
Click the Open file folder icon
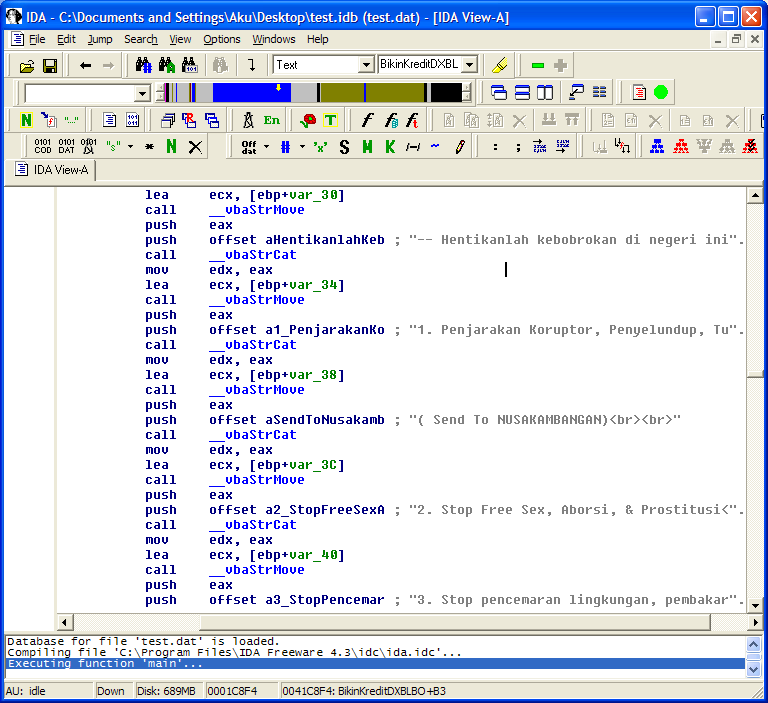tap(27, 65)
